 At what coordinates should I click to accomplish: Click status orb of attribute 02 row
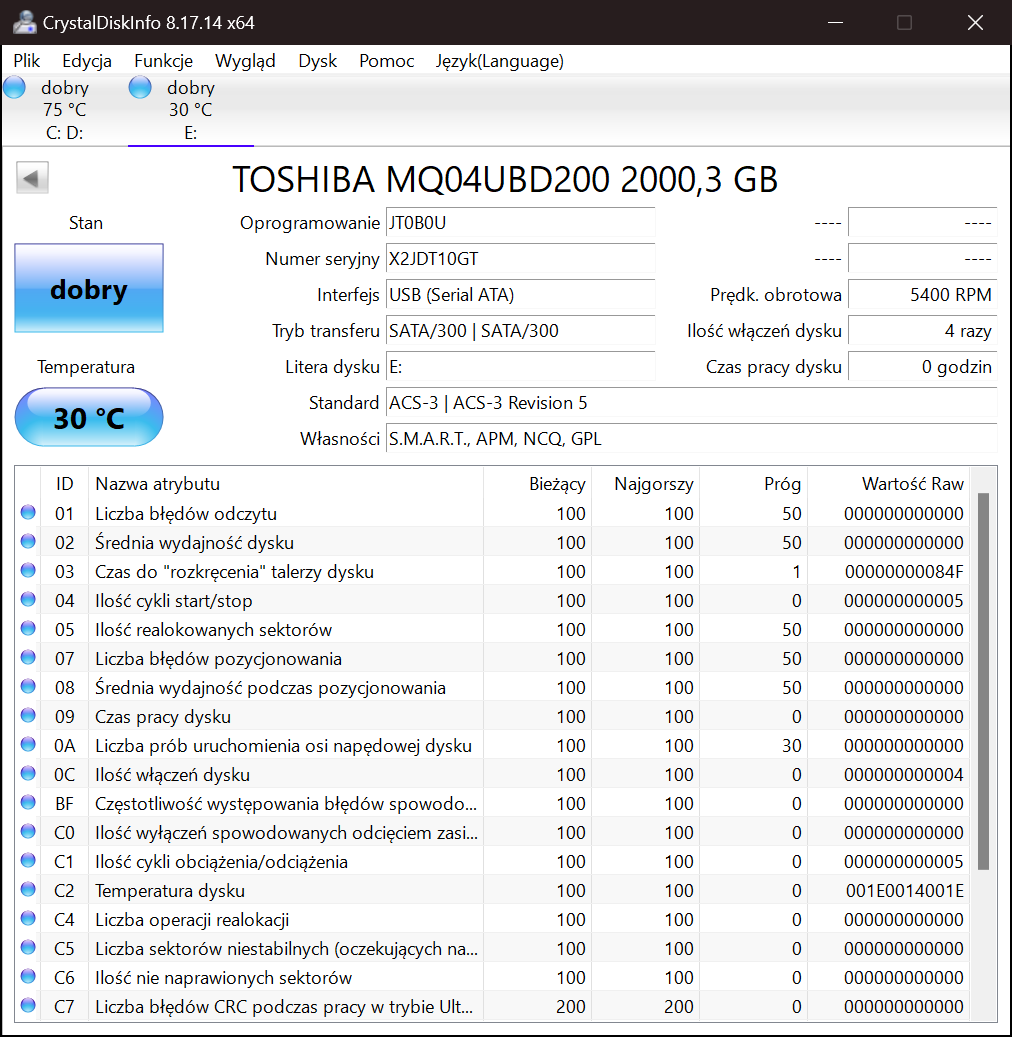click(x=28, y=541)
